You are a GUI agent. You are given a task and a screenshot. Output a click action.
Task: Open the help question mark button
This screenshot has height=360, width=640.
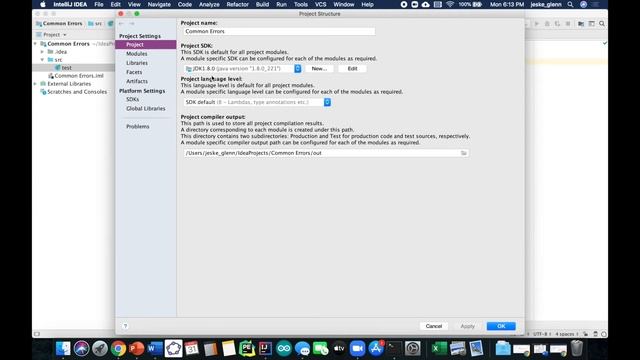coord(125,326)
